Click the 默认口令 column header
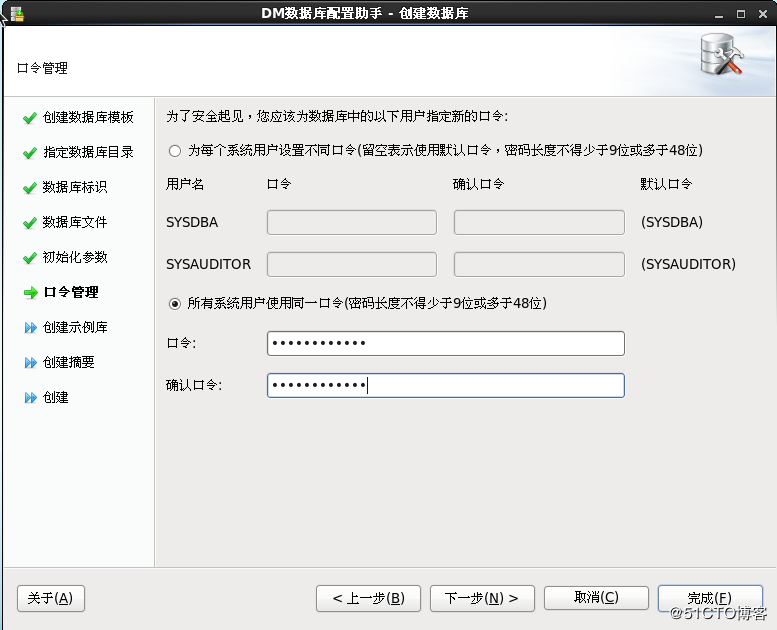This screenshot has height=630, width=777. pyautogui.click(x=666, y=184)
